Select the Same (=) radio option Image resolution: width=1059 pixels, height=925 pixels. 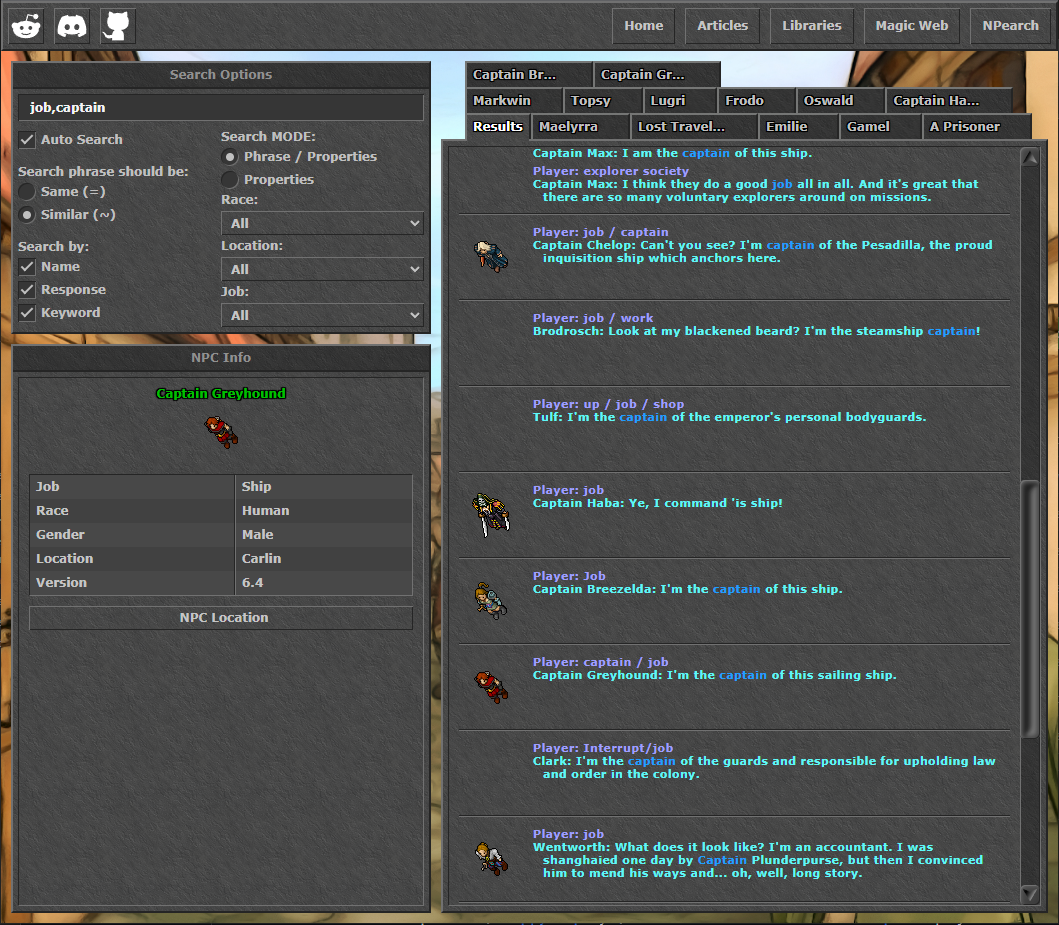click(x=28, y=191)
